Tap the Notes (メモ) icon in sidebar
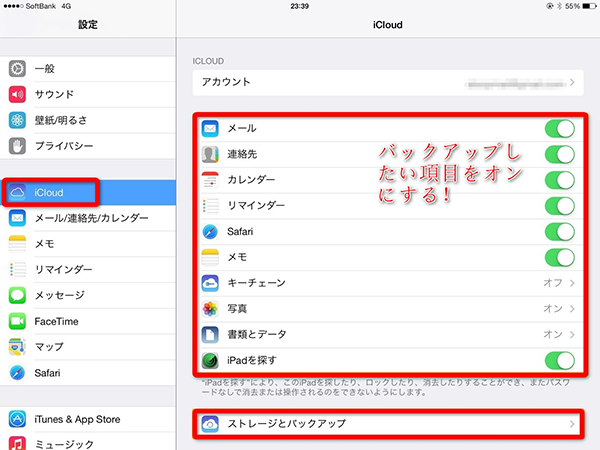600x450 pixels. (17, 244)
